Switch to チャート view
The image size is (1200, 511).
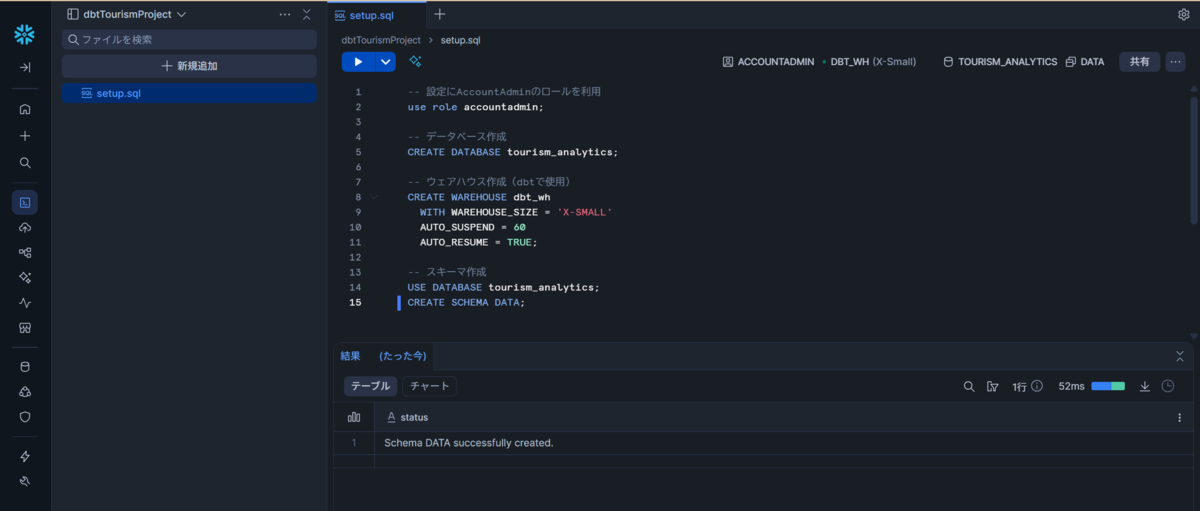(430, 386)
